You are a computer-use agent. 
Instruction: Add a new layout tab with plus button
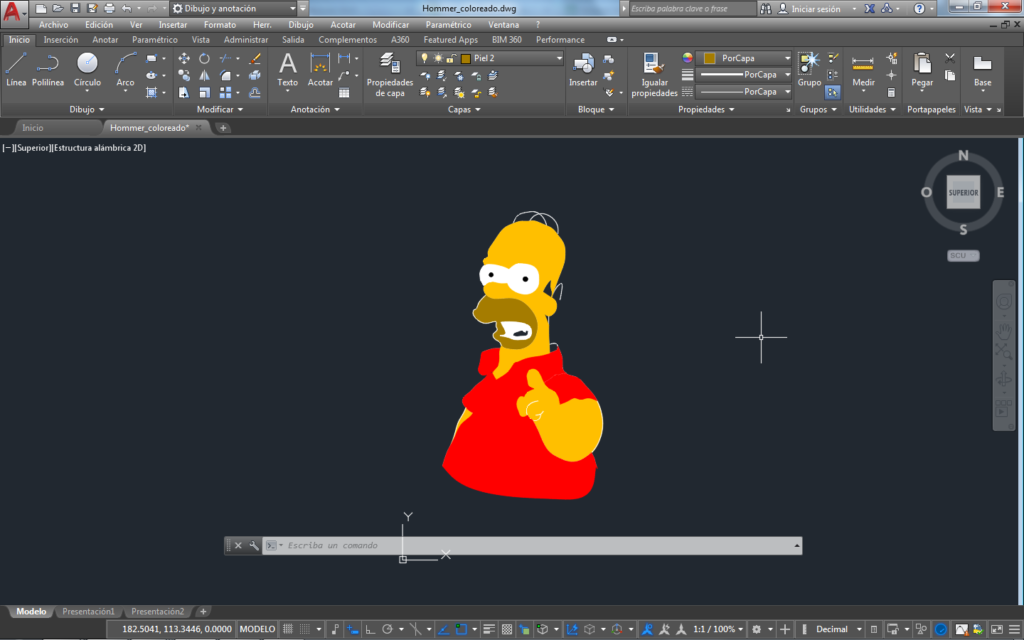point(203,611)
